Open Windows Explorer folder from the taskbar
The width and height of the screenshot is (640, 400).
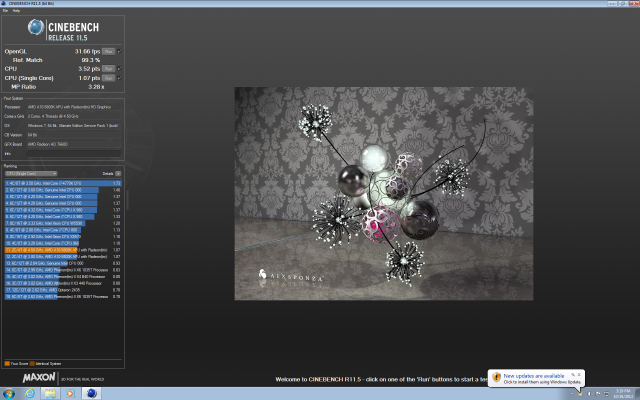tap(50, 393)
